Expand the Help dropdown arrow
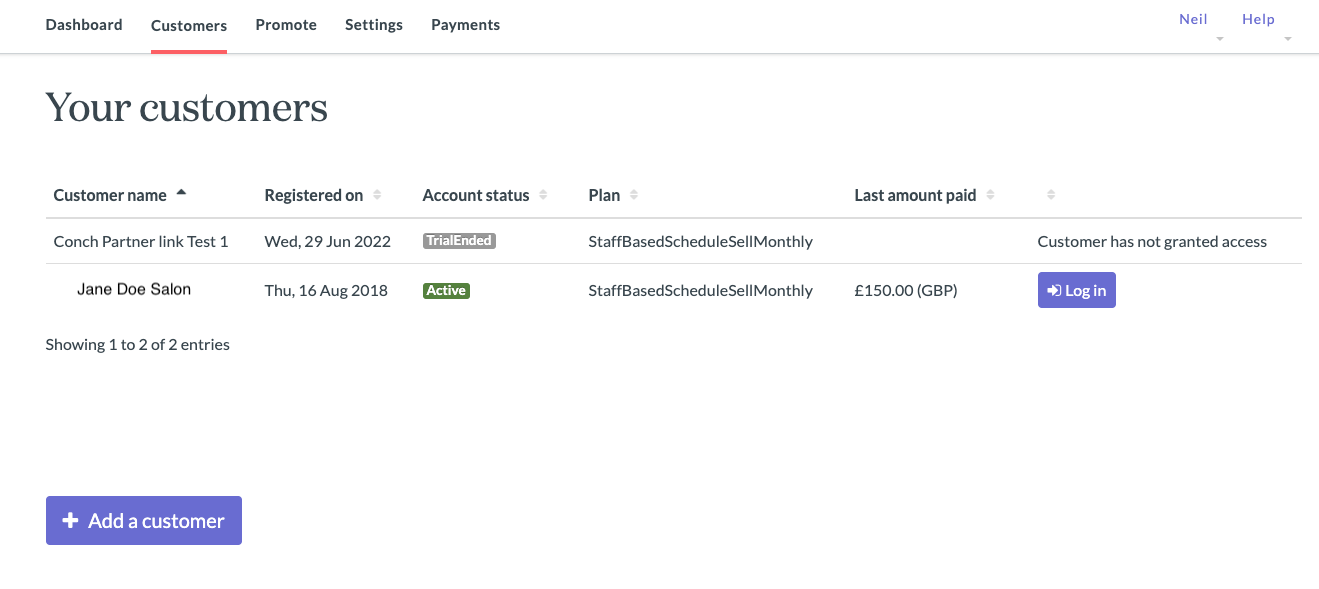 [1288, 39]
